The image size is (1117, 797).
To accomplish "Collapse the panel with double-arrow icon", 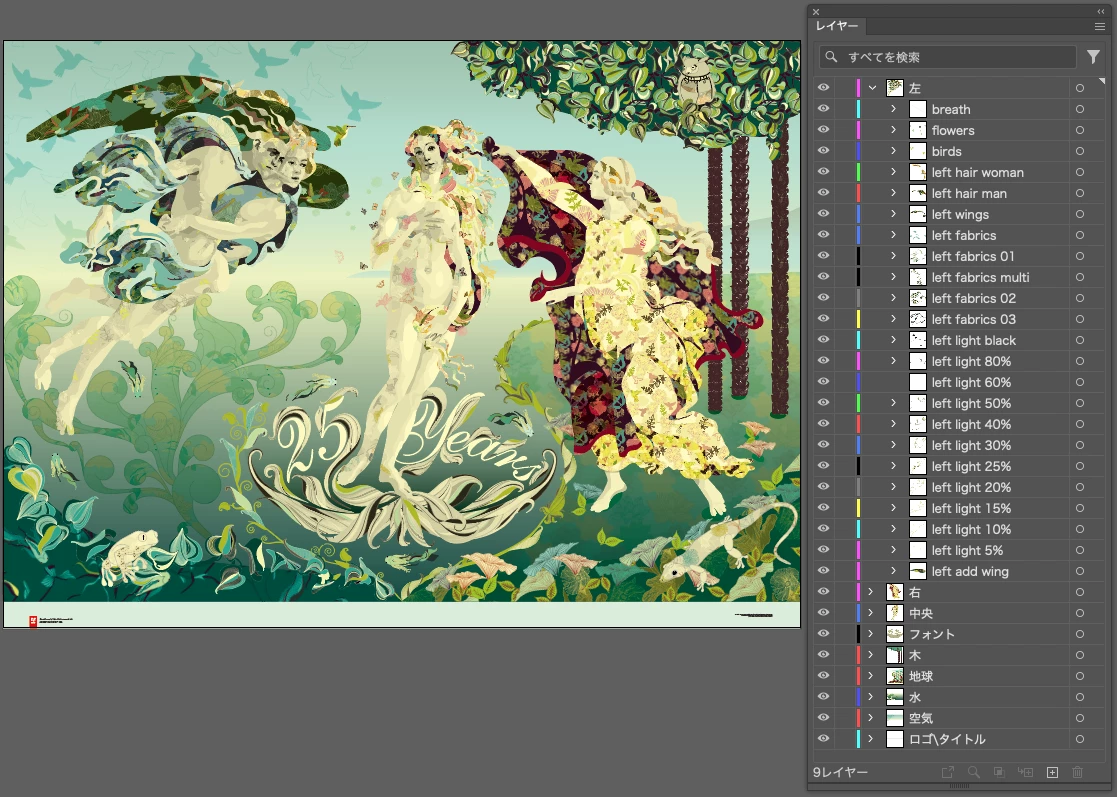I will coord(1101,11).
